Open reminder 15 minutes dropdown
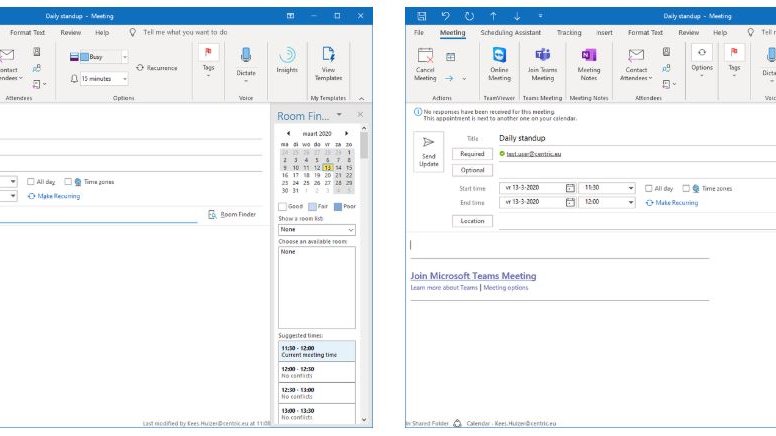This screenshot has width=776, height=436. point(125,79)
